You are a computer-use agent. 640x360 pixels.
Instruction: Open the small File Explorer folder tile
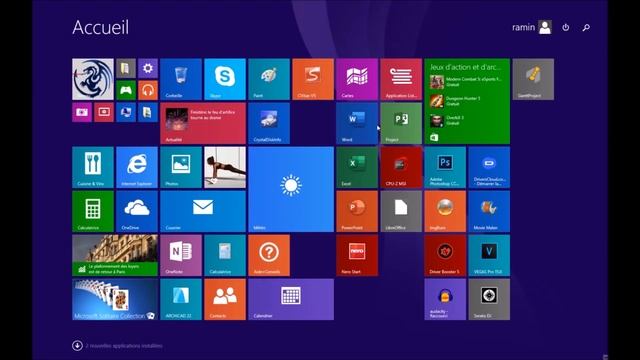coord(148,112)
